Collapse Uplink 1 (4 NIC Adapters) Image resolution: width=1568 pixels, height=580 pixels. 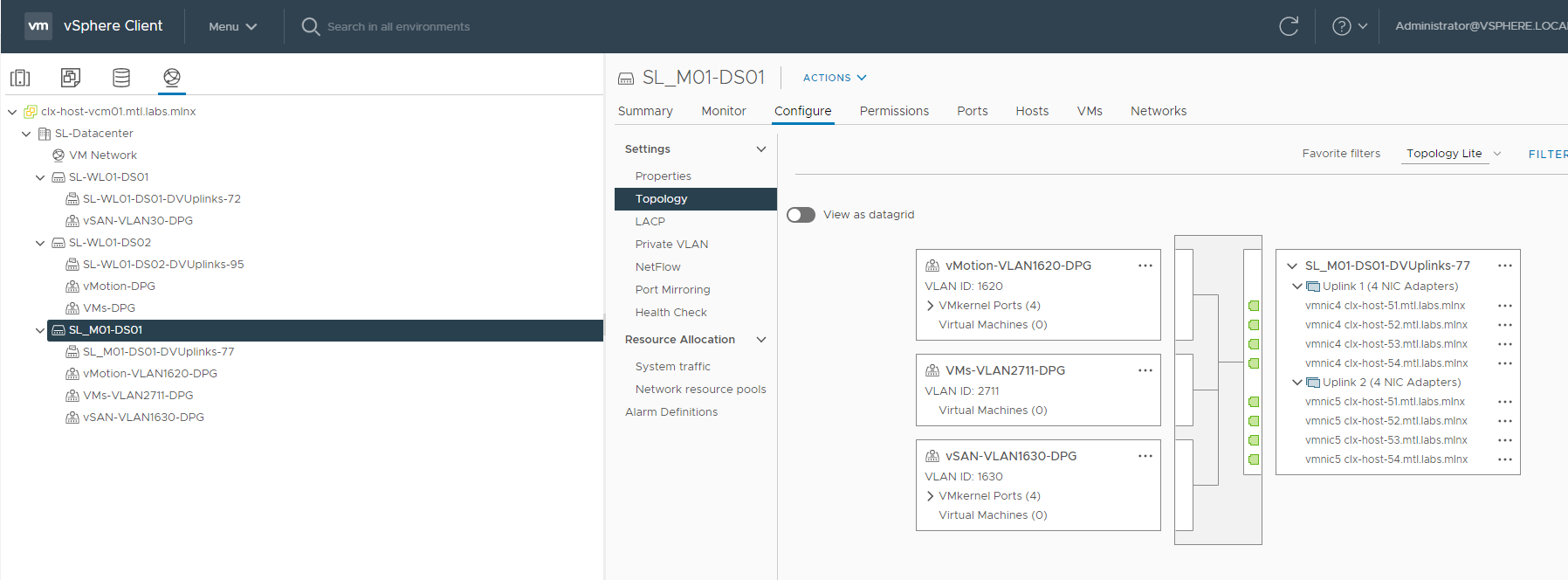(1297, 287)
